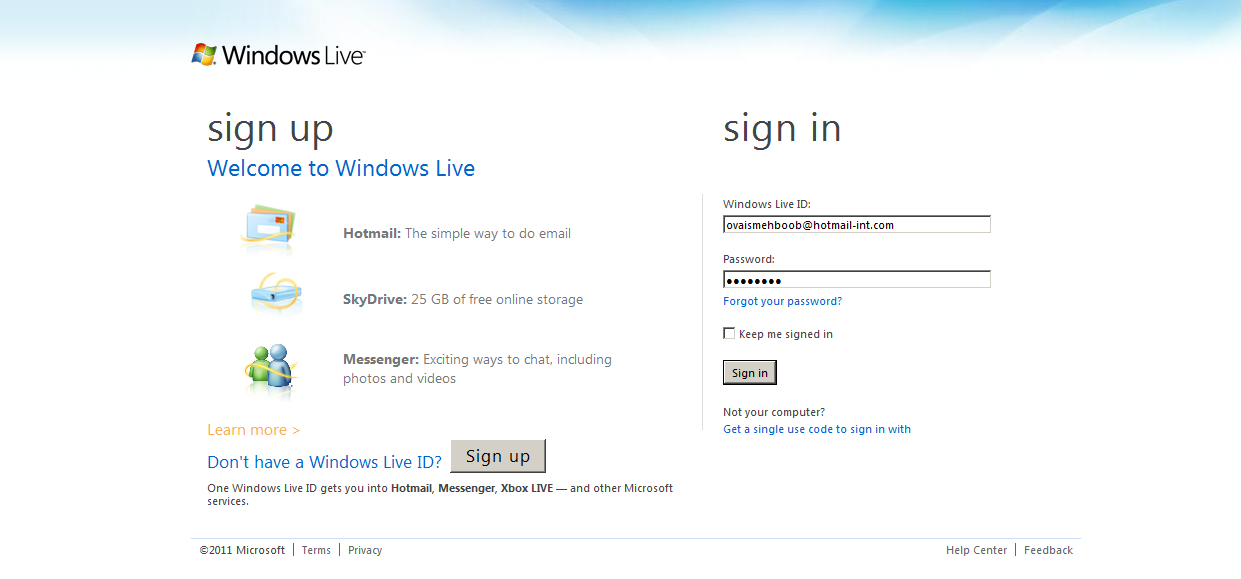Visit the Help Center link
This screenshot has height=579, width=1241.
pos(976,550)
